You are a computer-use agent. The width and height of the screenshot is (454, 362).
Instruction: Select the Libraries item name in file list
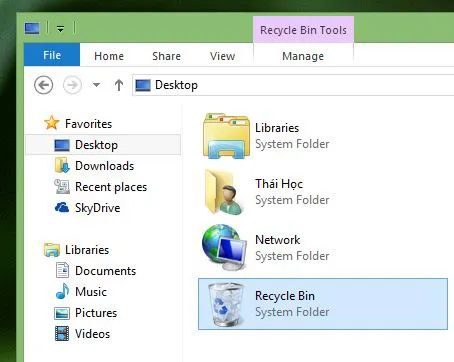277,128
